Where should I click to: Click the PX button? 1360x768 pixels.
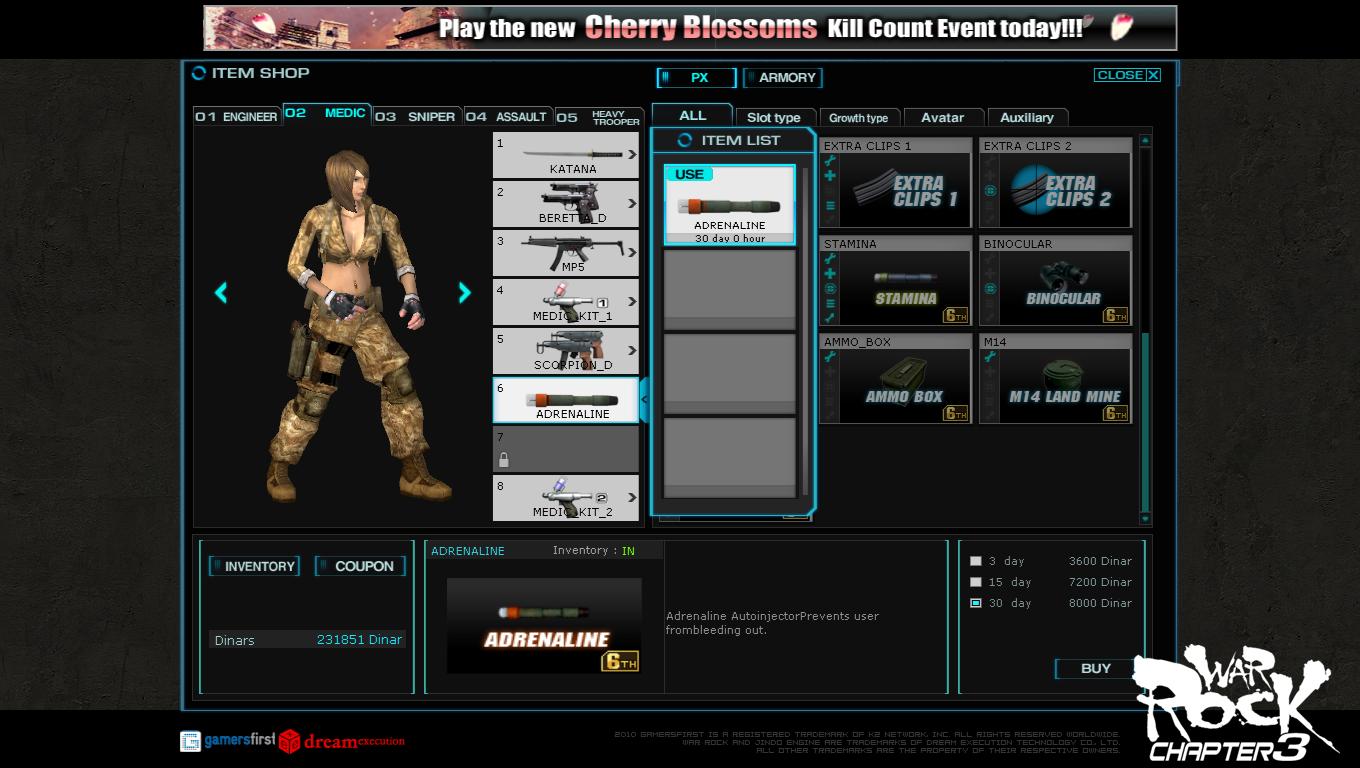click(697, 78)
